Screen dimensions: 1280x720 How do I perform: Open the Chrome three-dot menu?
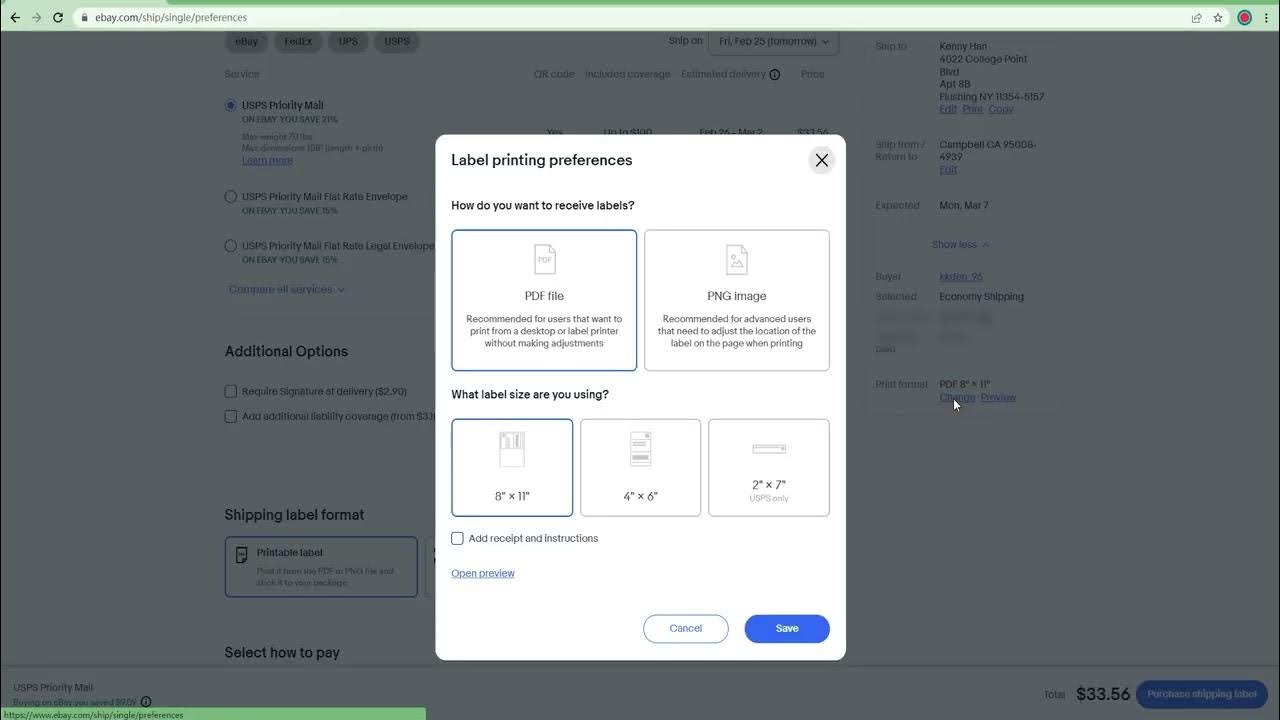point(1266,17)
